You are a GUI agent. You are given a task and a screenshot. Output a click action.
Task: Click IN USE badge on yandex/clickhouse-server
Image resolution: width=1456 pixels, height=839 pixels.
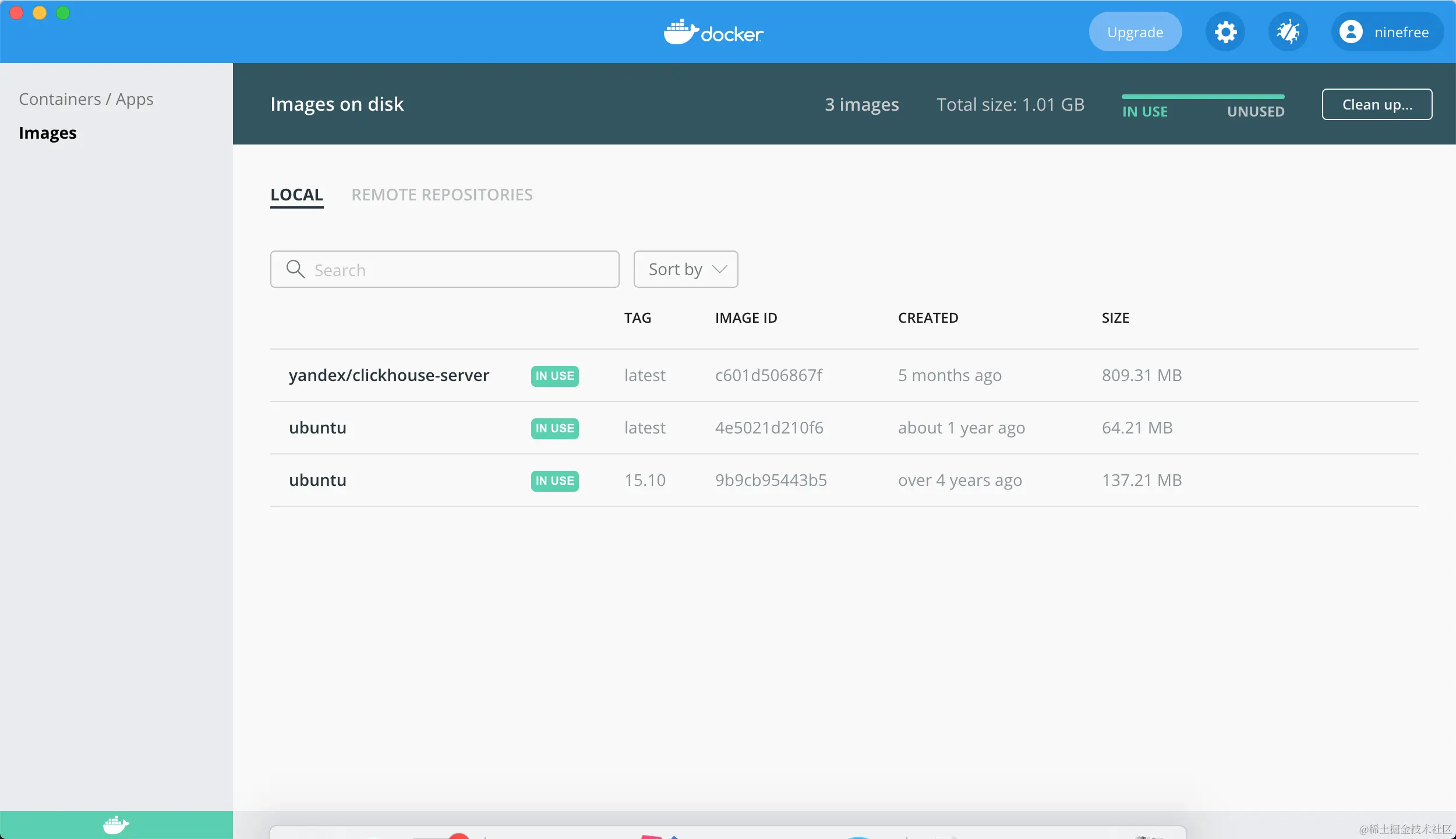(x=554, y=376)
